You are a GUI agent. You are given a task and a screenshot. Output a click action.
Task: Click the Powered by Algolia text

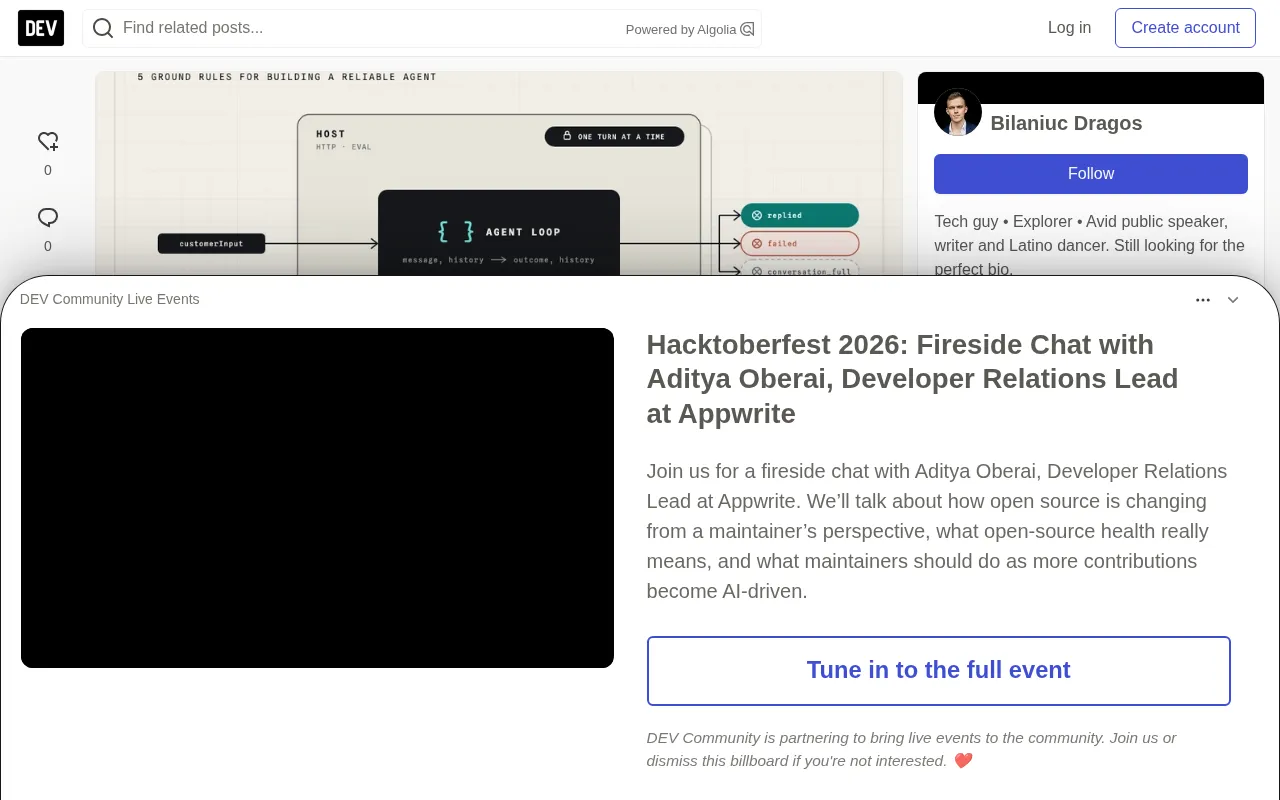(x=681, y=30)
